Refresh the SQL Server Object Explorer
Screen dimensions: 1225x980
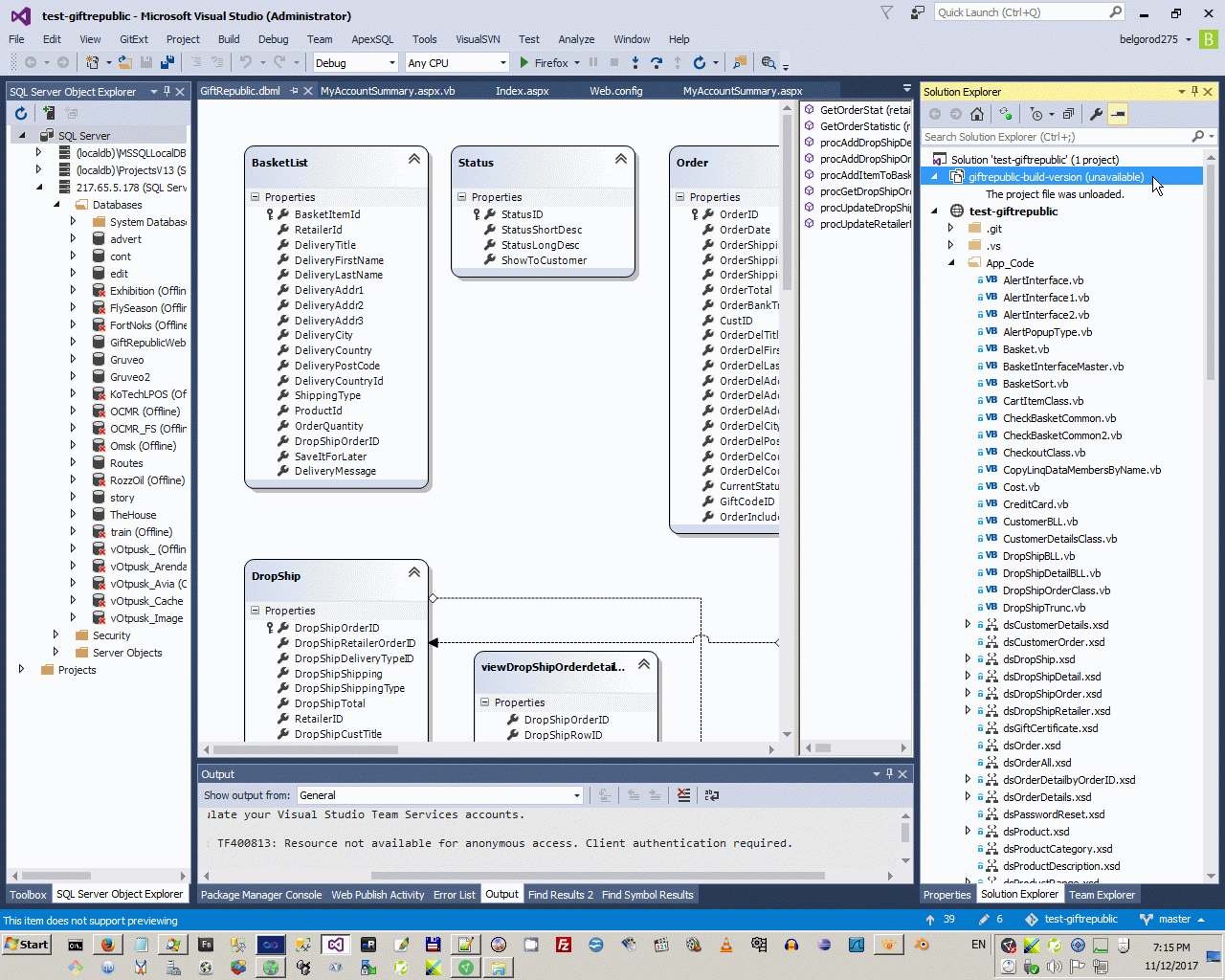click(21, 113)
